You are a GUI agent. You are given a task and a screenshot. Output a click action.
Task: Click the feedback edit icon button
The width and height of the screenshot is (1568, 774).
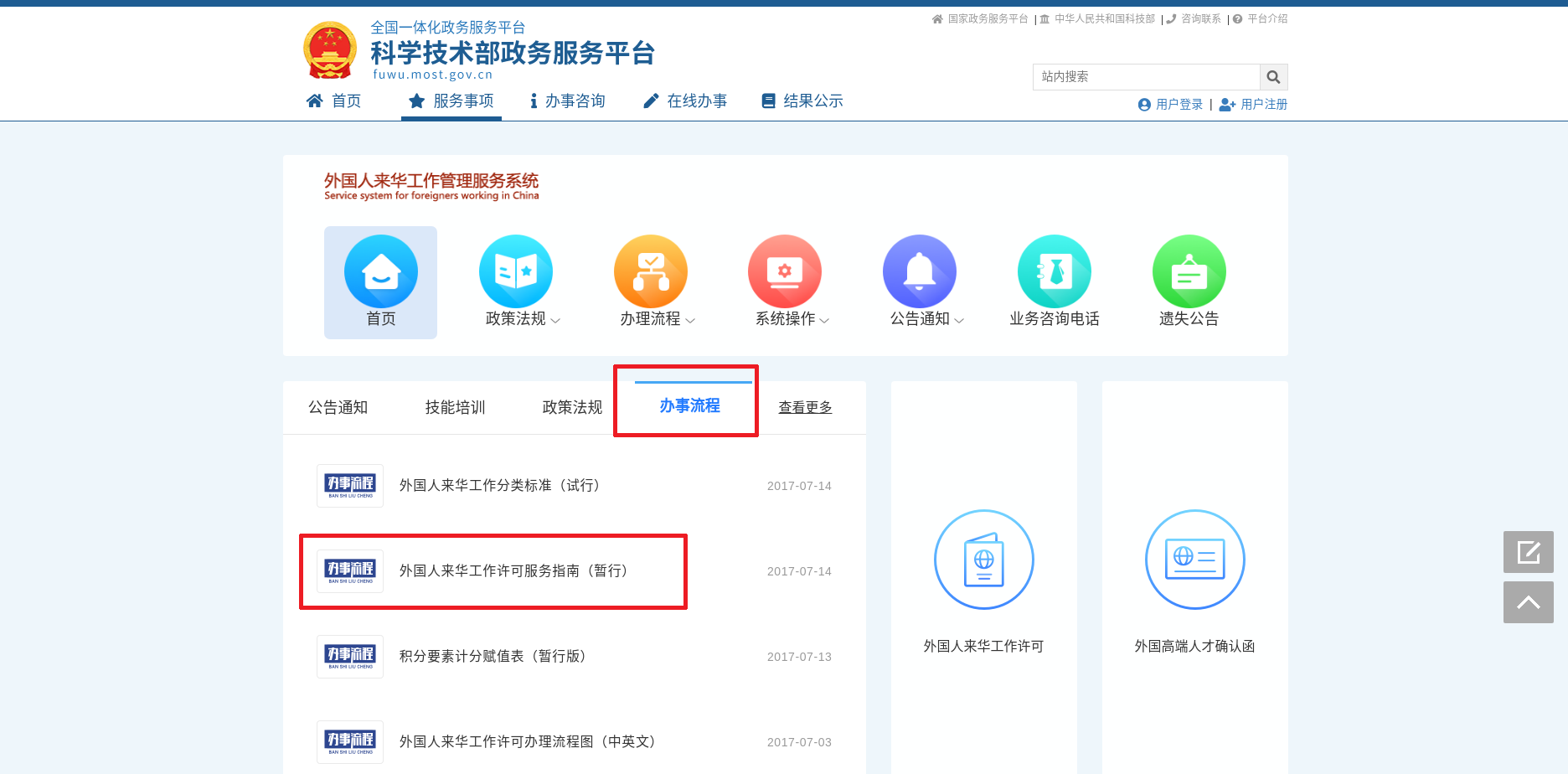[1528, 552]
